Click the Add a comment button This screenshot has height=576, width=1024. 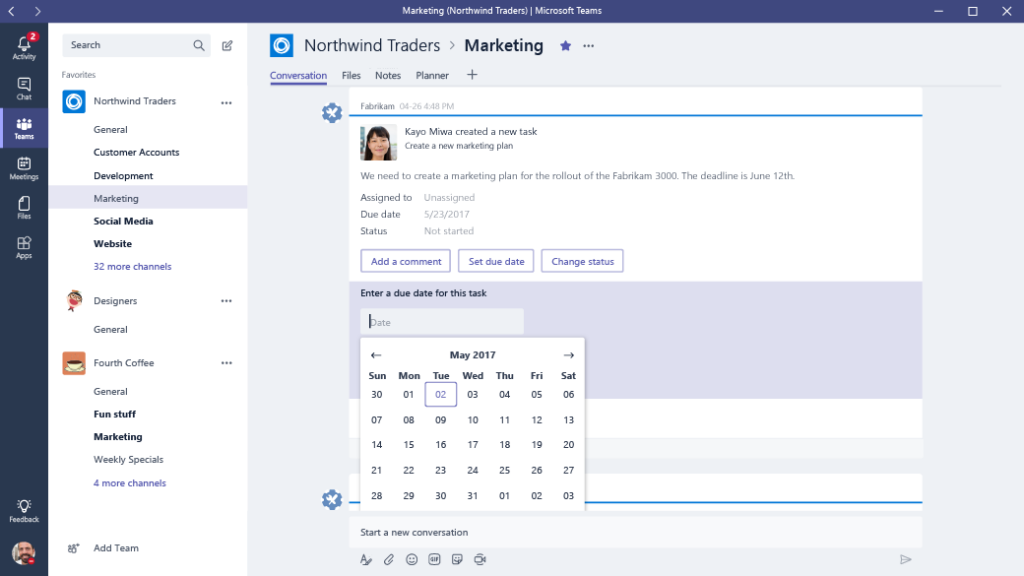point(406,261)
